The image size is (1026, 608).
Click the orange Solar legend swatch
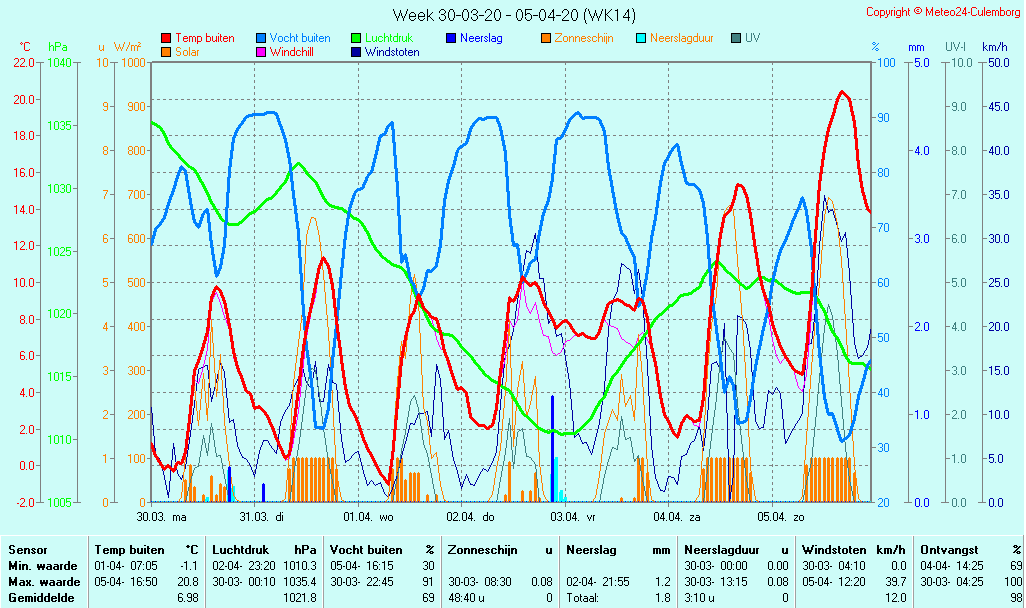[x=166, y=51]
